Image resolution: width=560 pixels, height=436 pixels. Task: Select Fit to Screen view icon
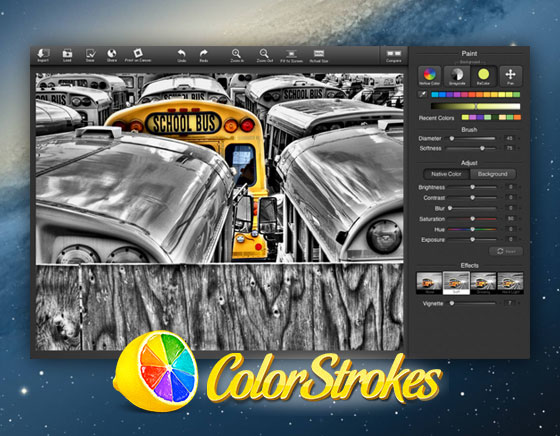coord(291,56)
